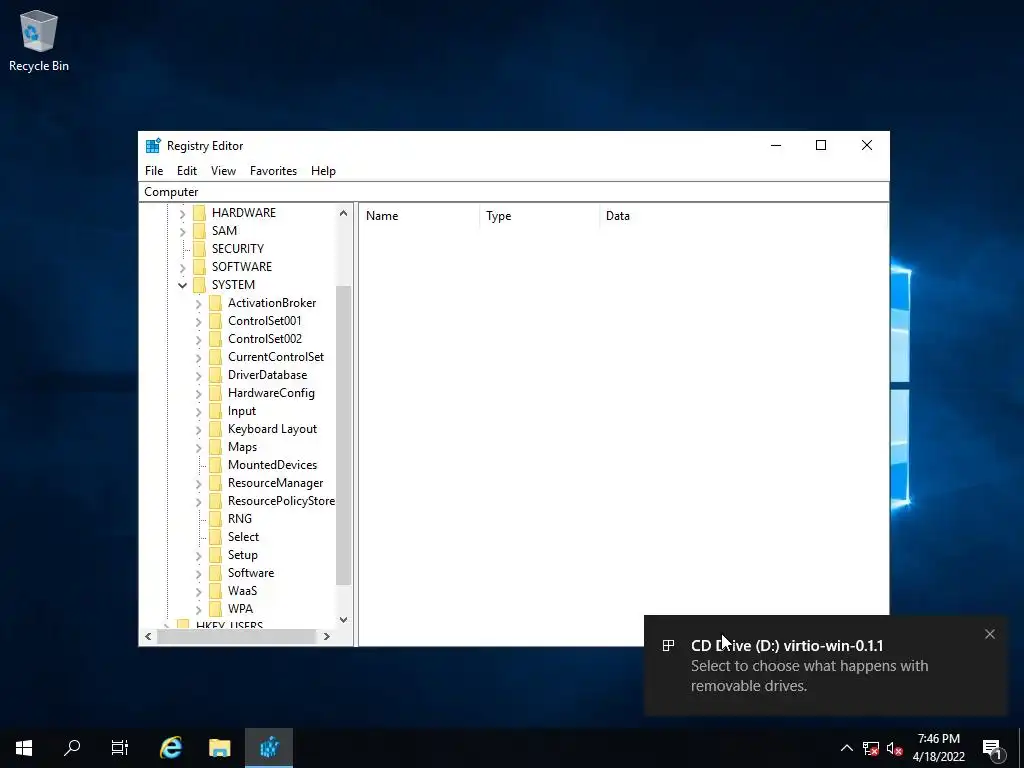This screenshot has height=768, width=1024.
Task: Launch Internet Explorer from taskbar
Action: click(x=171, y=748)
